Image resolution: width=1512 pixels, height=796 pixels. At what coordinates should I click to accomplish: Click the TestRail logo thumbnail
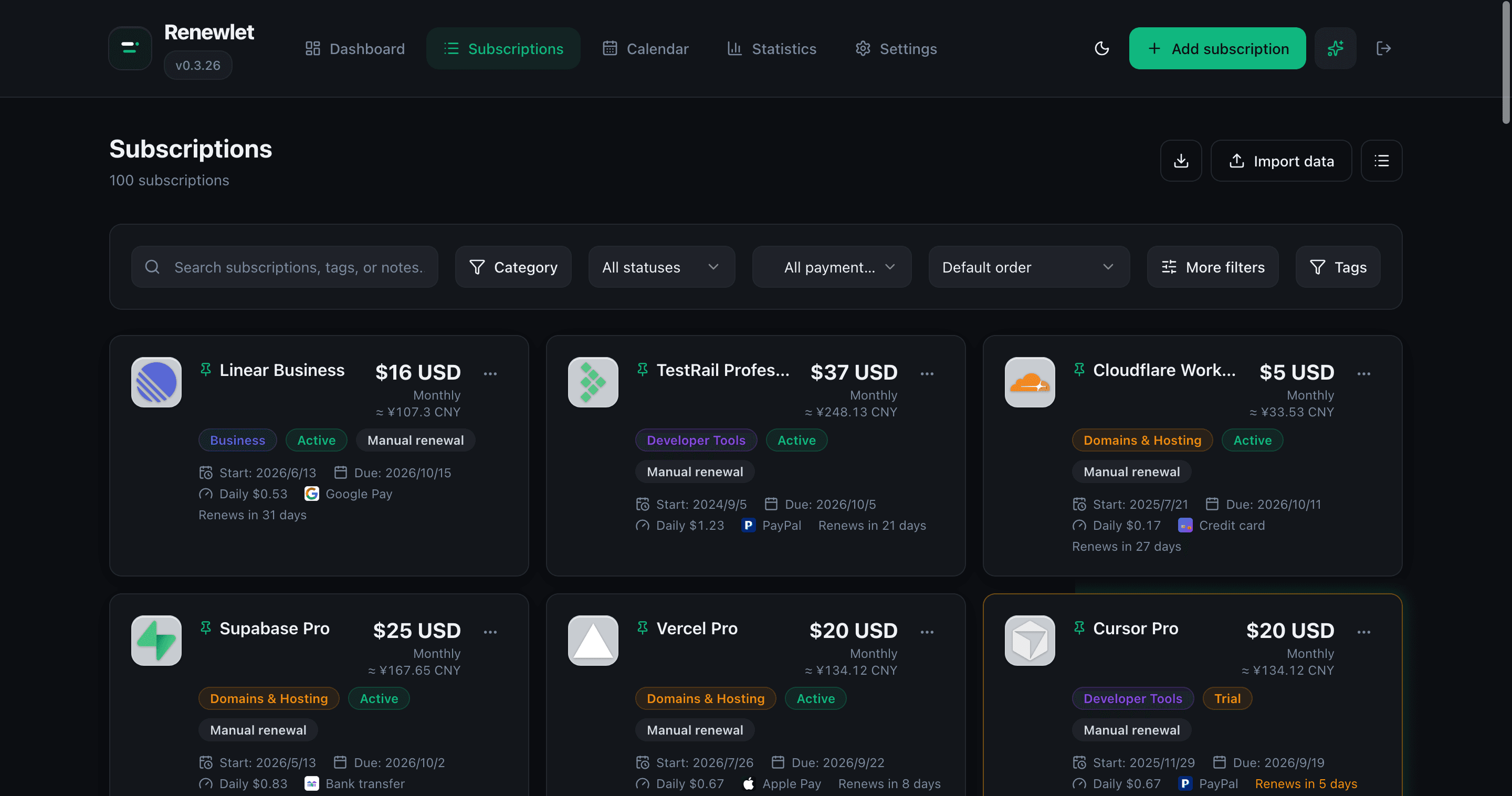[593, 382]
